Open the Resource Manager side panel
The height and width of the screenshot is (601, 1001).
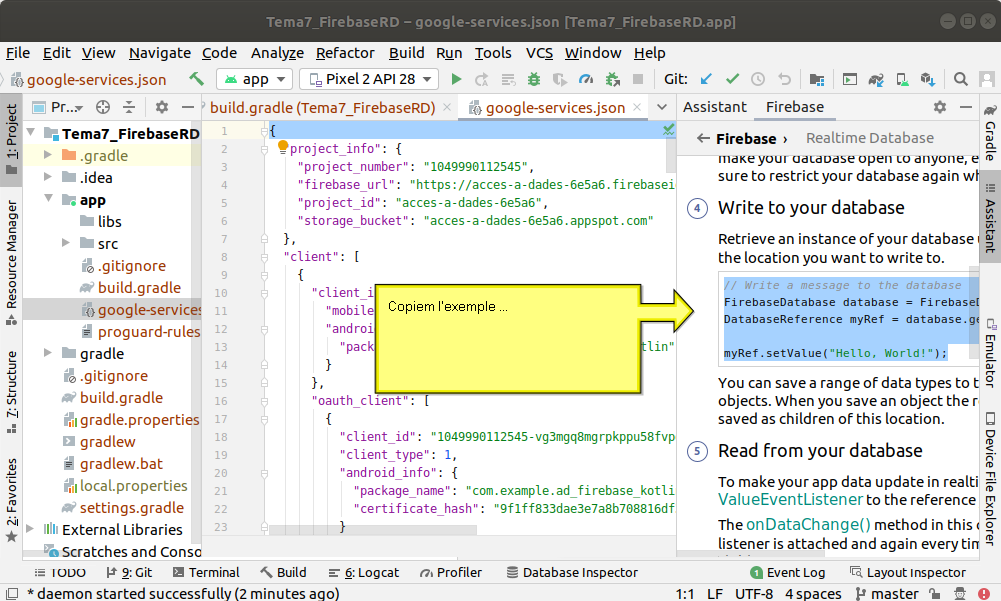(11, 263)
